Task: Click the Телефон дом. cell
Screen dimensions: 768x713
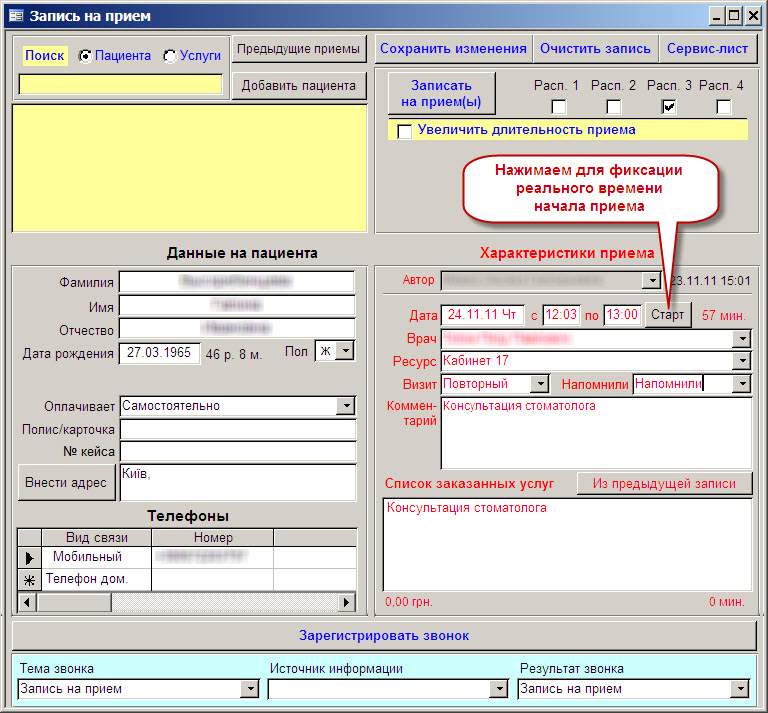Action: (97, 579)
